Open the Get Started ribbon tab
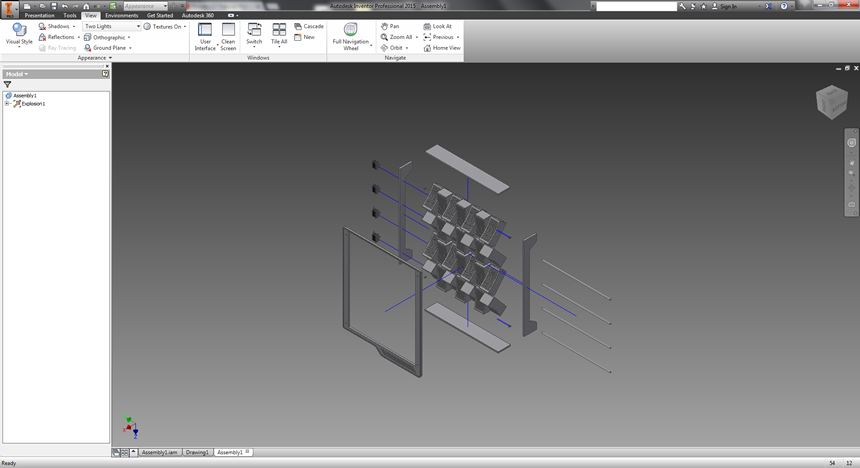Image resolution: width=860 pixels, height=468 pixels. click(x=160, y=15)
